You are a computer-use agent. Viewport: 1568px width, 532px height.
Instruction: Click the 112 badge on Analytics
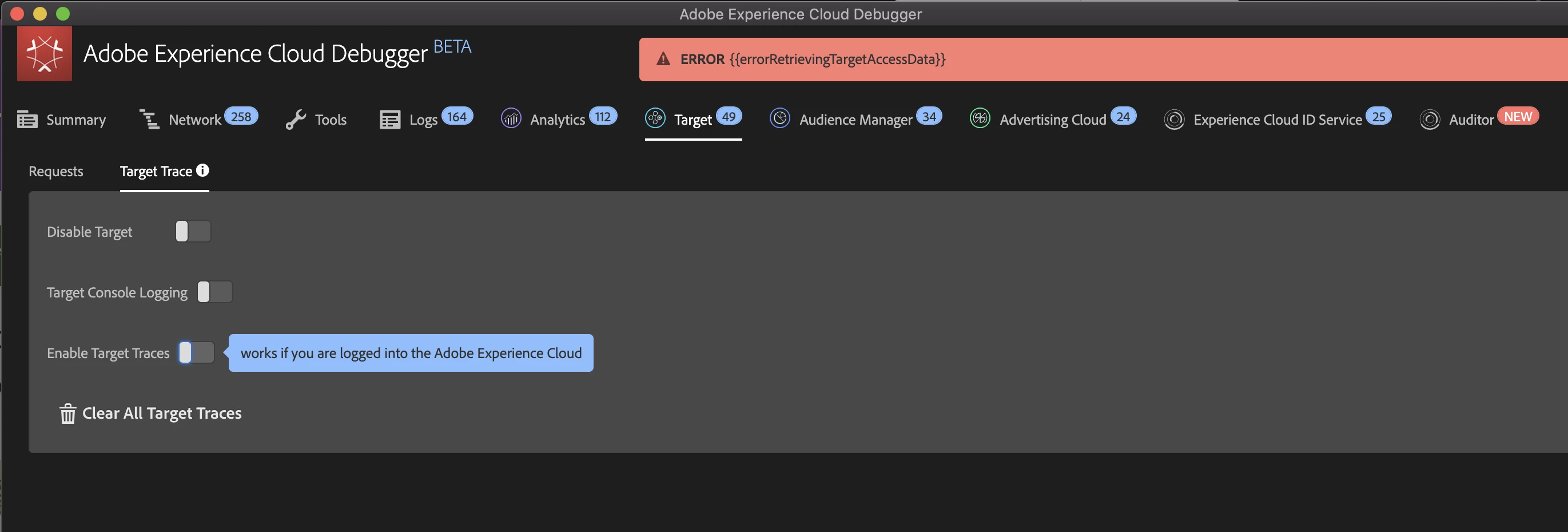pos(603,116)
